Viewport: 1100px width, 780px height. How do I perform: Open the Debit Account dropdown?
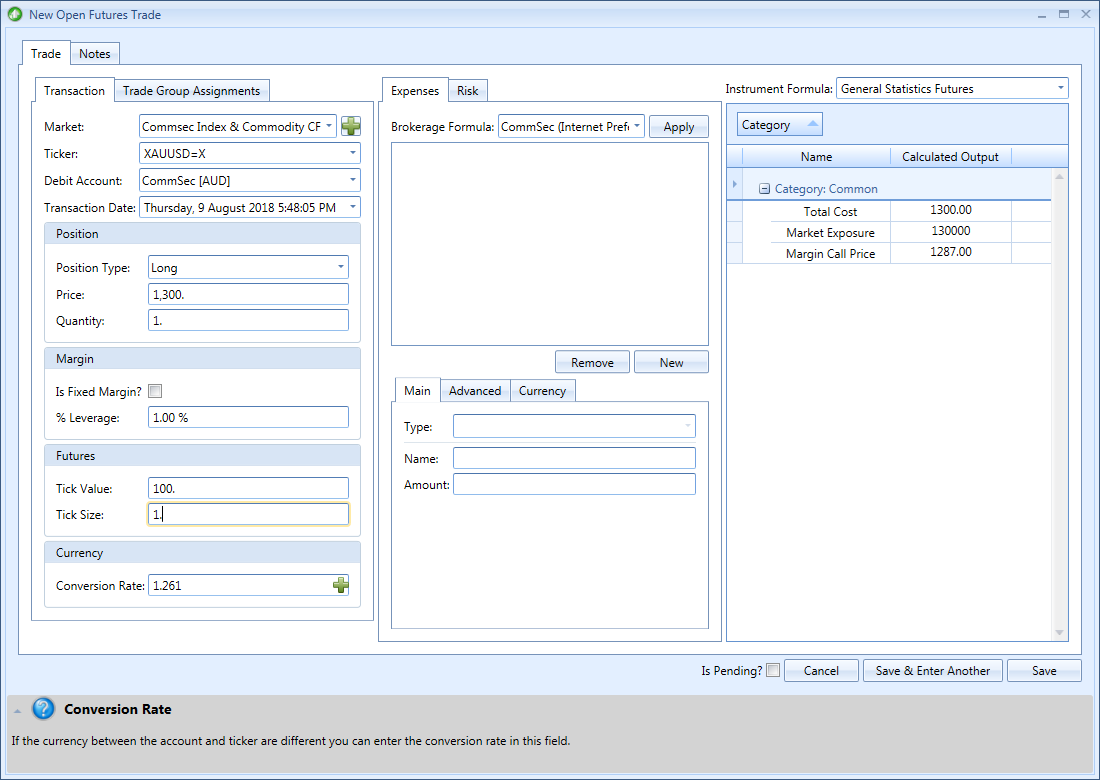[353, 180]
